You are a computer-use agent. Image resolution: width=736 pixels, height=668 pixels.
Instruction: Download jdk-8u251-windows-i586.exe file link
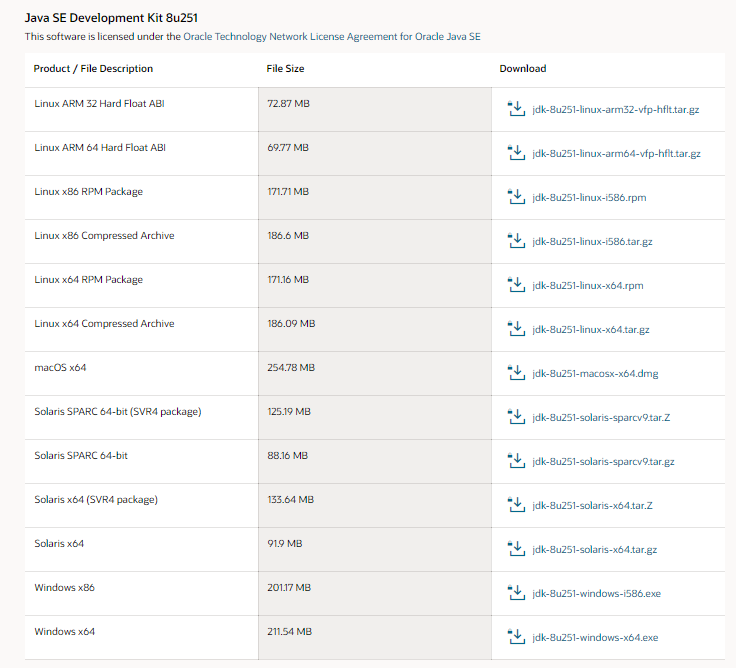(x=596, y=594)
